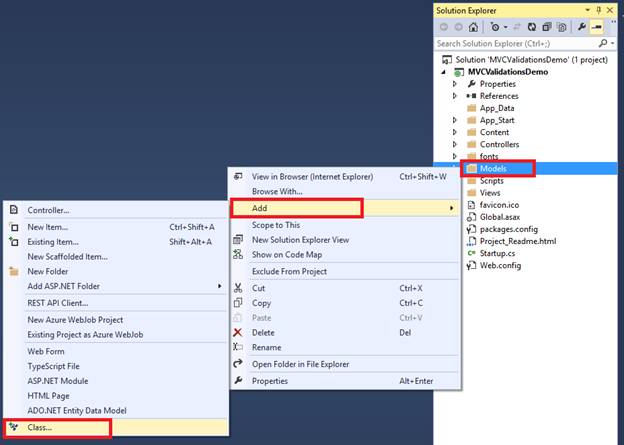
Task: Choose Browse With... from context menu
Action: [x=345, y=191]
